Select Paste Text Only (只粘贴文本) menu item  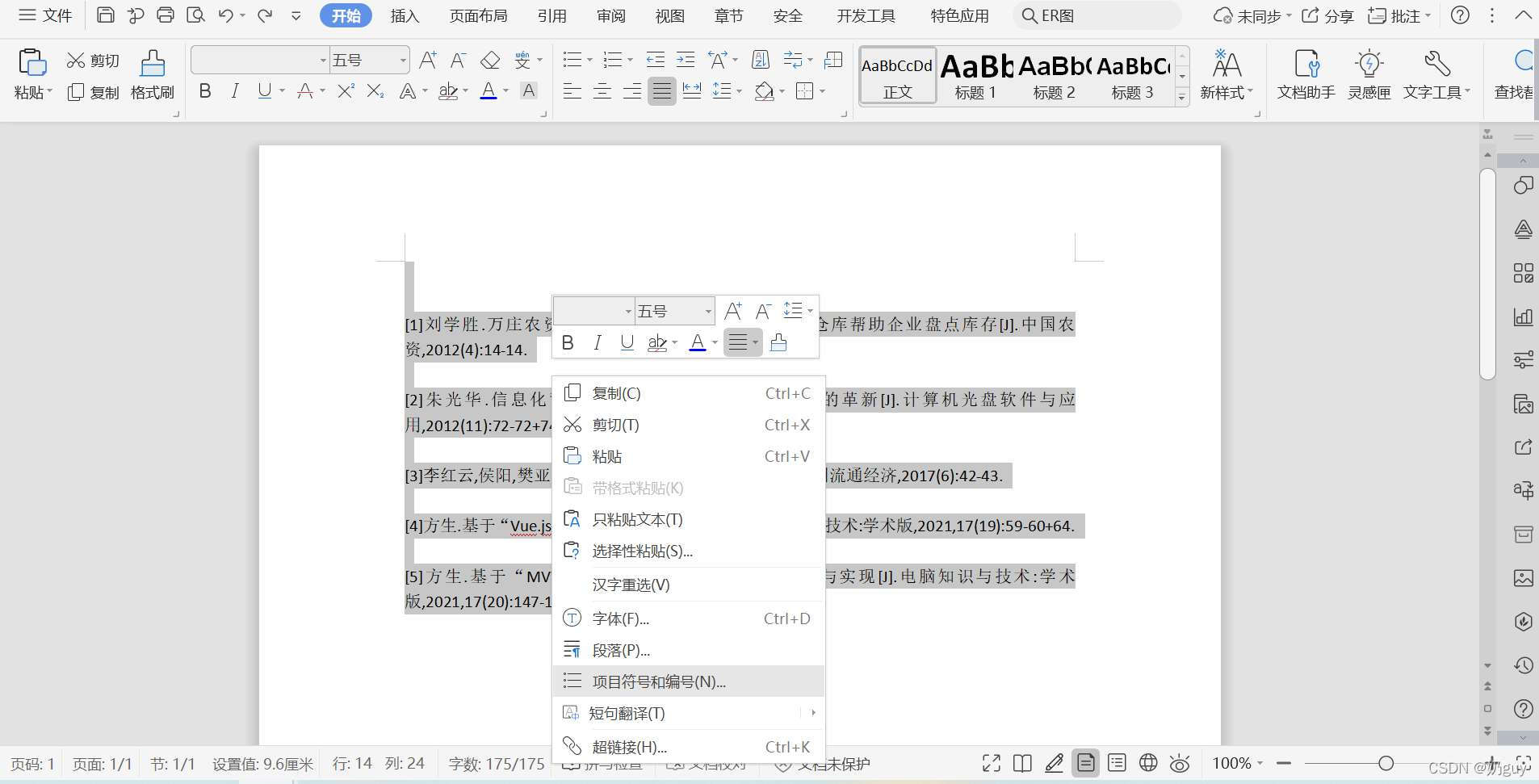[x=689, y=519]
